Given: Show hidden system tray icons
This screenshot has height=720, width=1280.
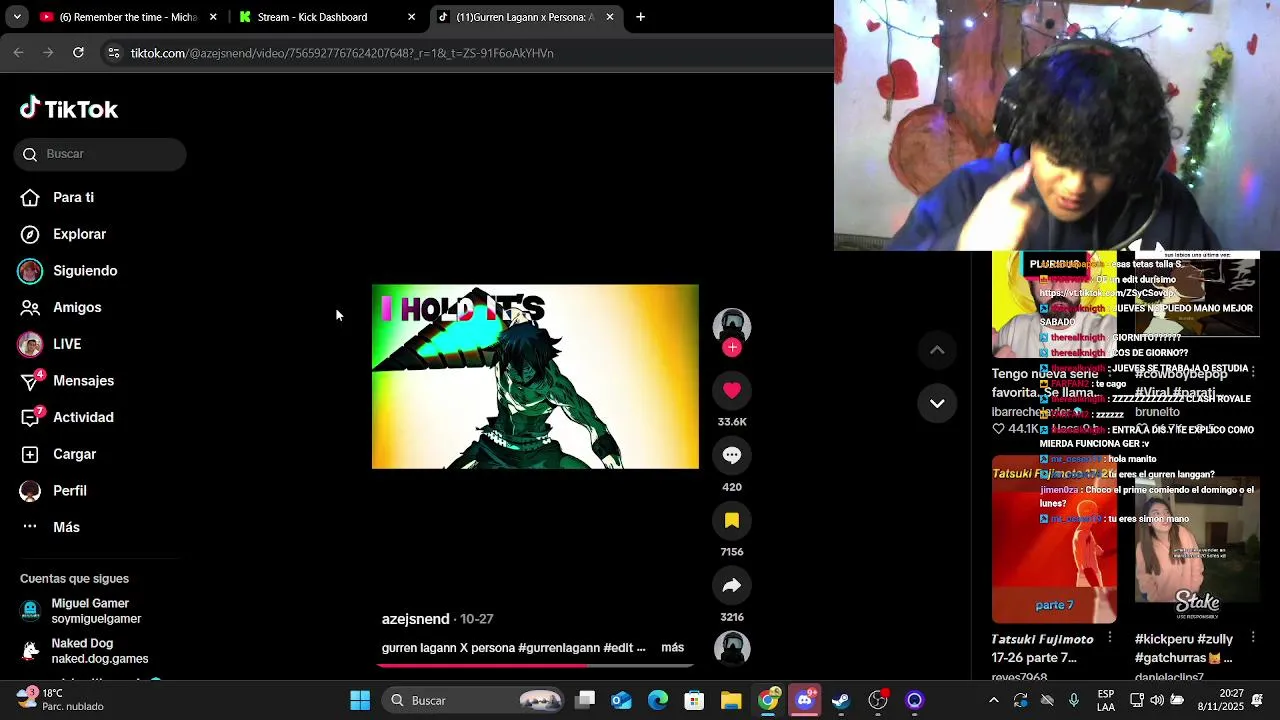Looking at the screenshot, I should click(x=994, y=700).
